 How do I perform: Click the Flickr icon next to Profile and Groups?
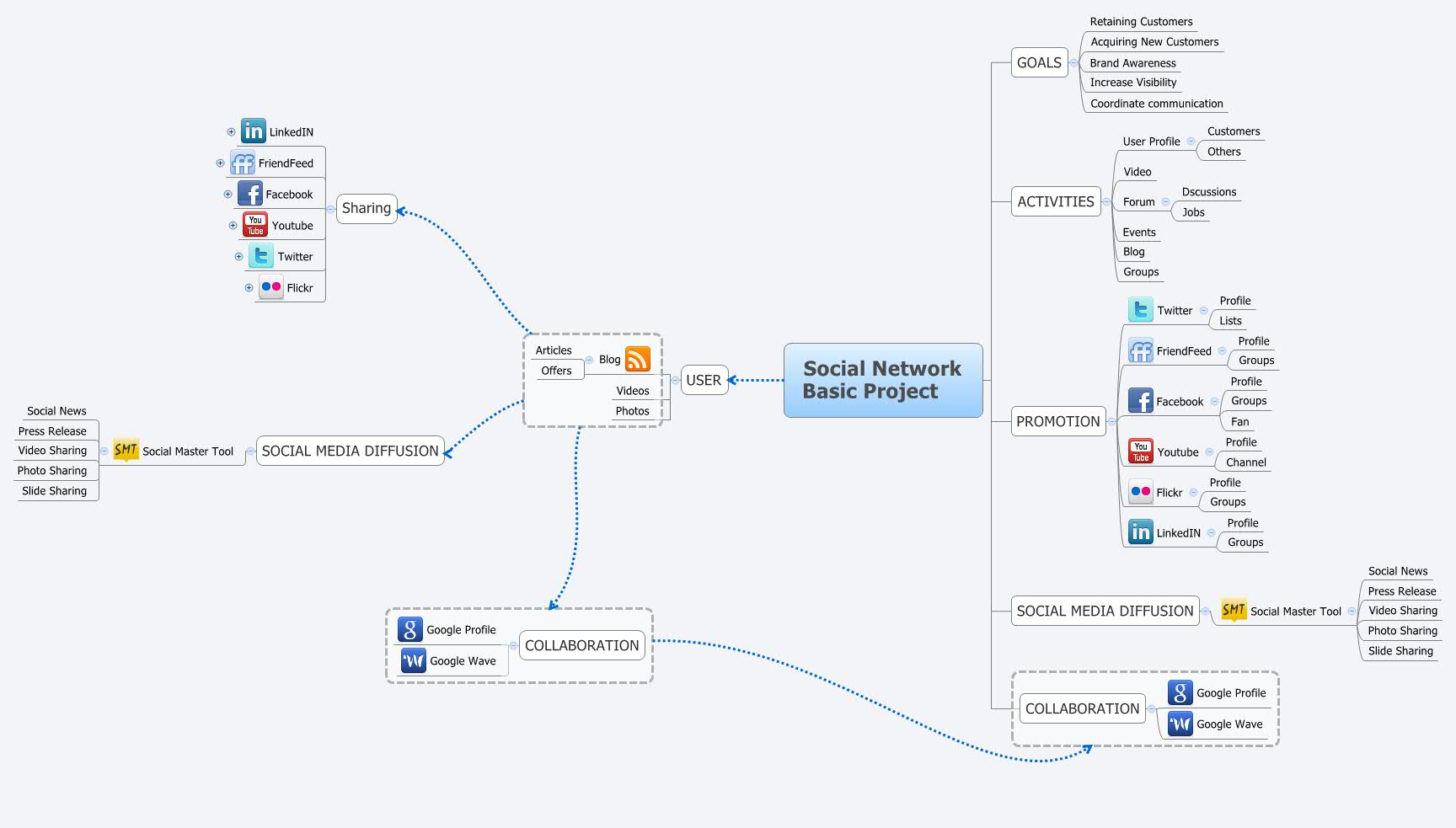[1140, 491]
